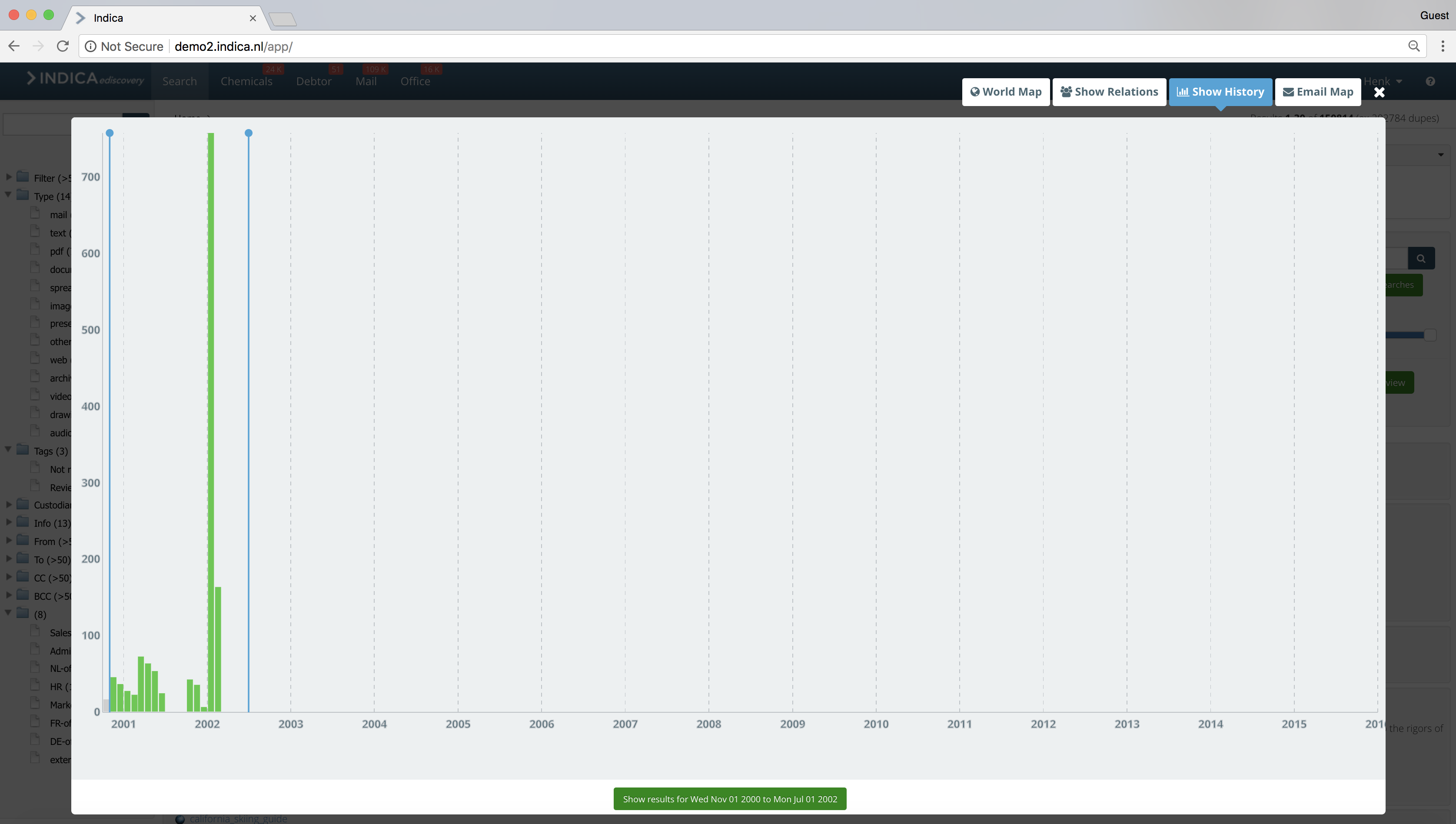The width and height of the screenshot is (1456, 824).
Task: Open the World Map view
Action: [1006, 92]
